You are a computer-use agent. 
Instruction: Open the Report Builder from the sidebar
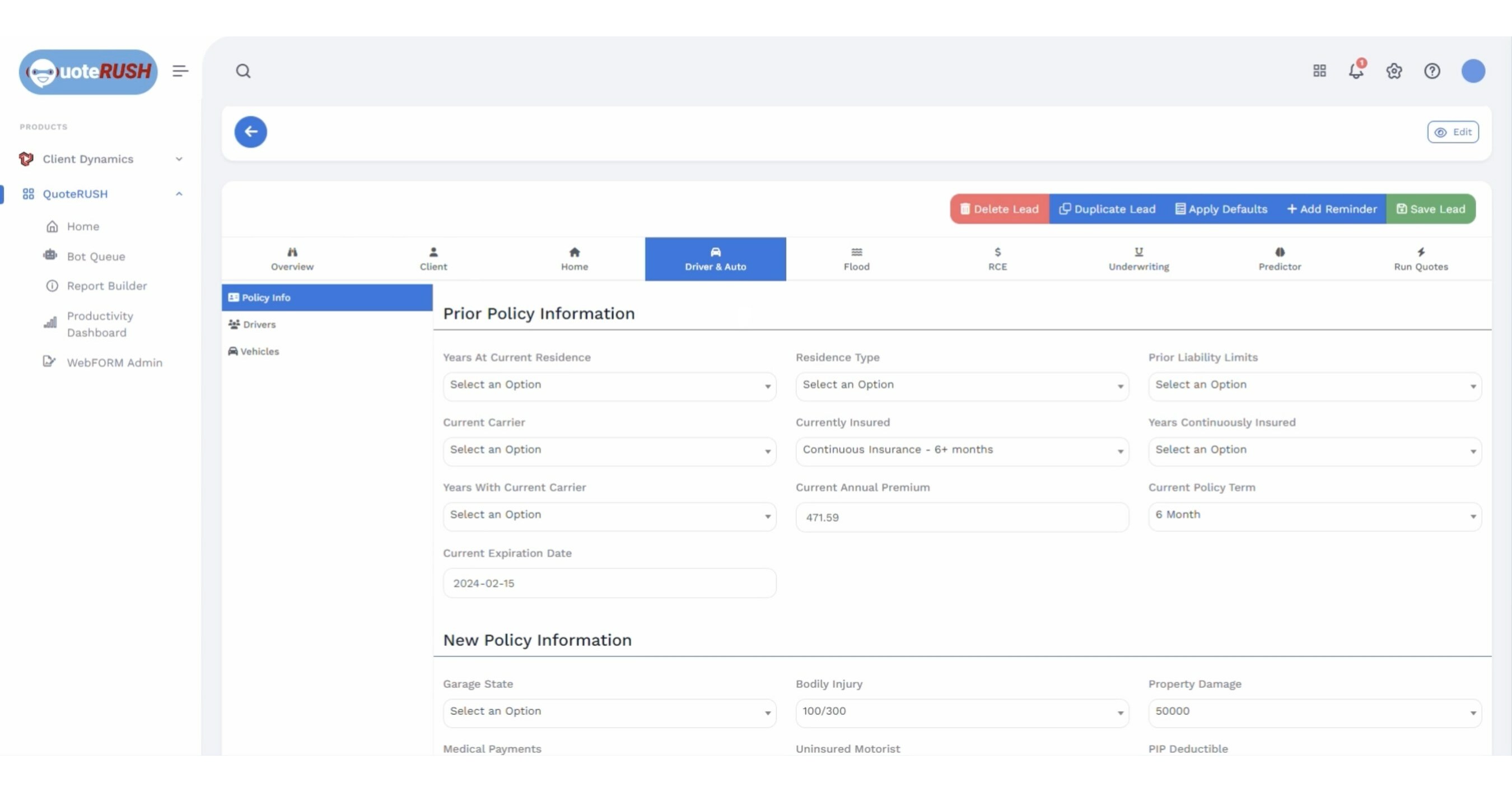(106, 286)
